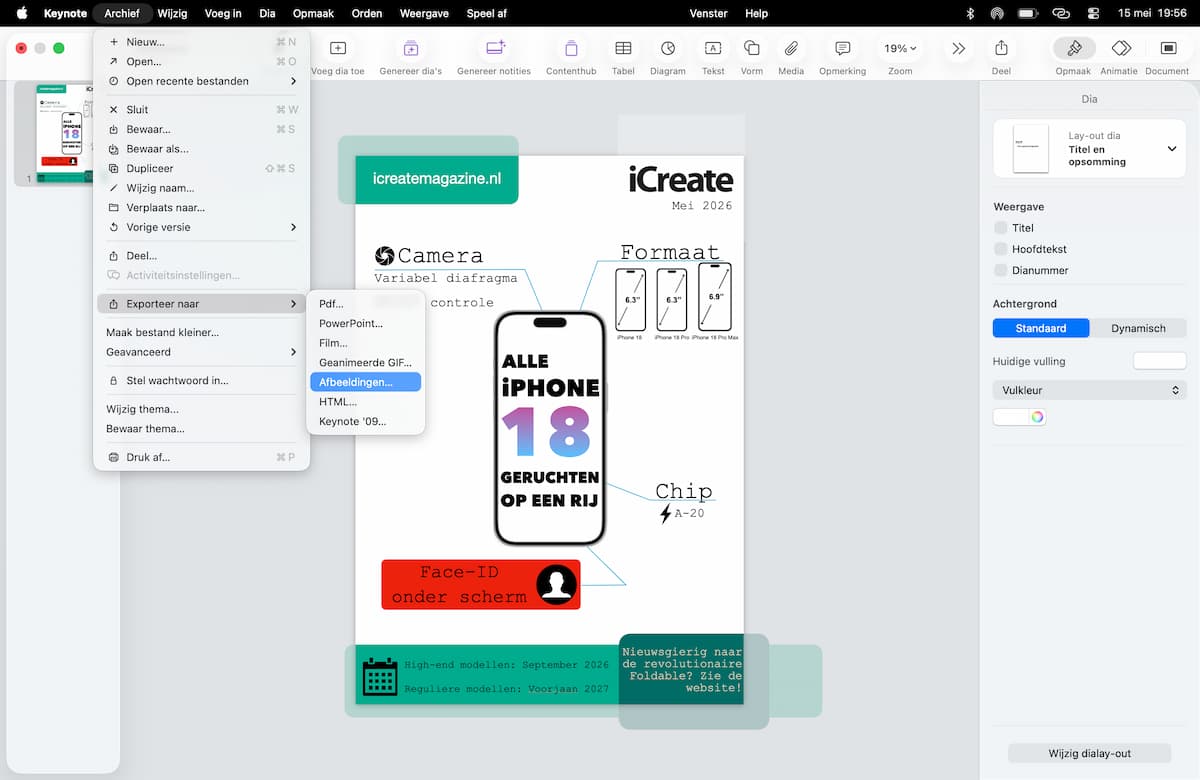Select Keynote '09… export option
The height and width of the screenshot is (780, 1200).
pyautogui.click(x=365, y=421)
